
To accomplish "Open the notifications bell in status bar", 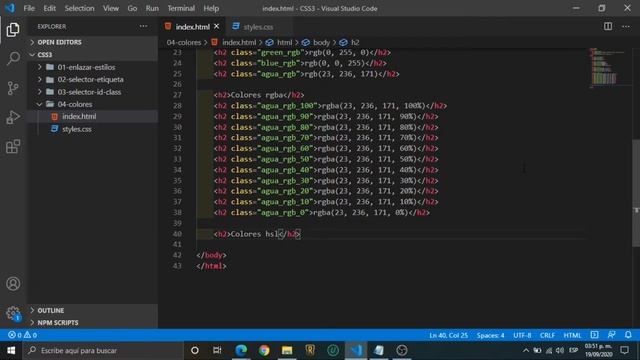I will (628, 335).
